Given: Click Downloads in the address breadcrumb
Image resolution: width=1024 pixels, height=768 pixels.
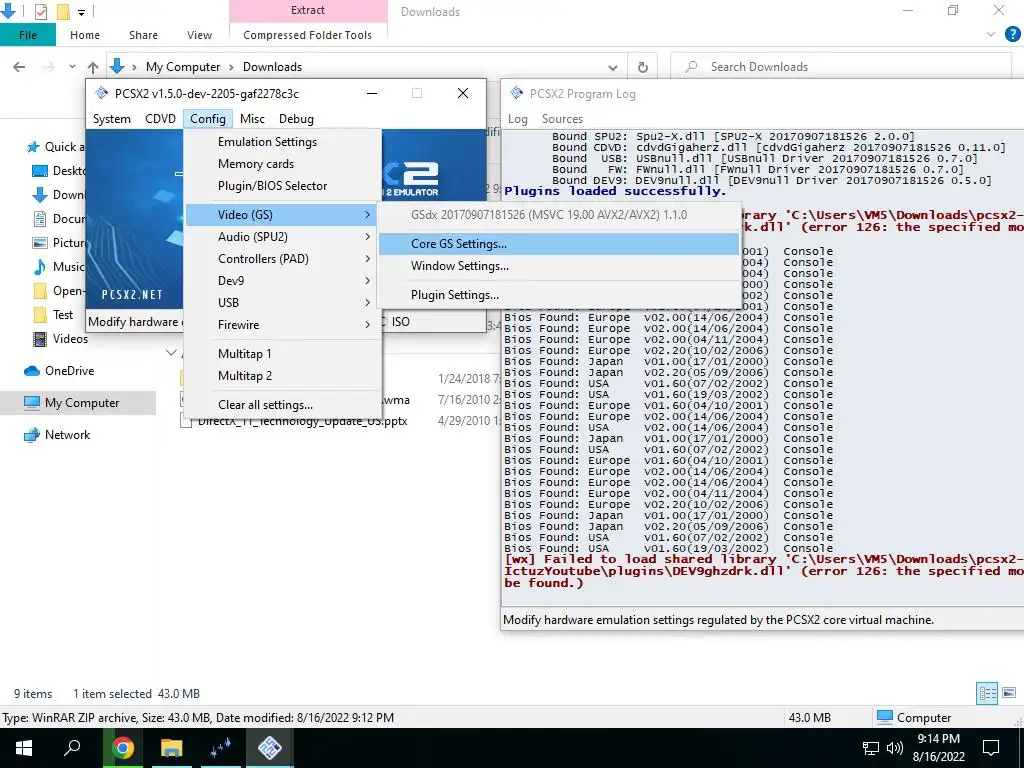Looking at the screenshot, I should pos(272,67).
